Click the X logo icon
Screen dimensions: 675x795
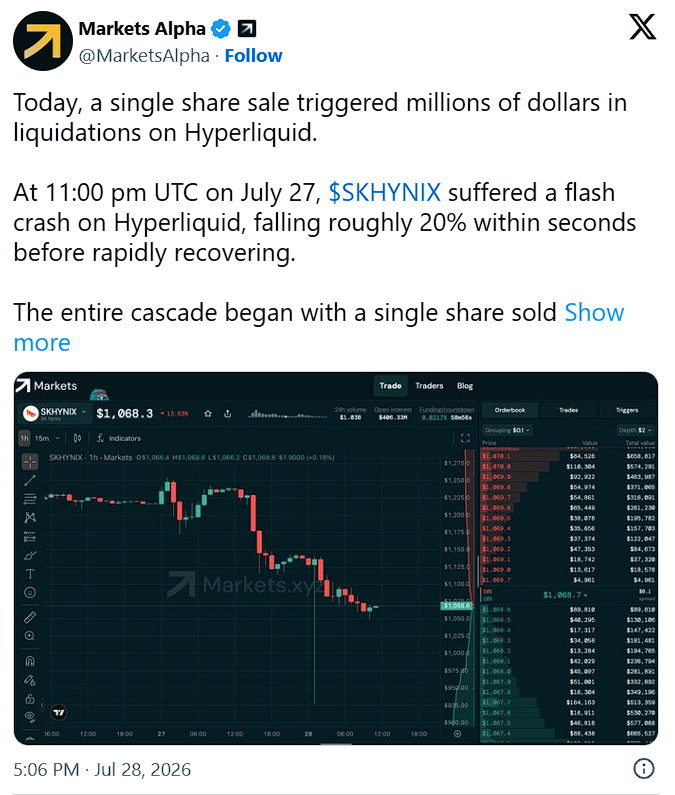tap(642, 27)
